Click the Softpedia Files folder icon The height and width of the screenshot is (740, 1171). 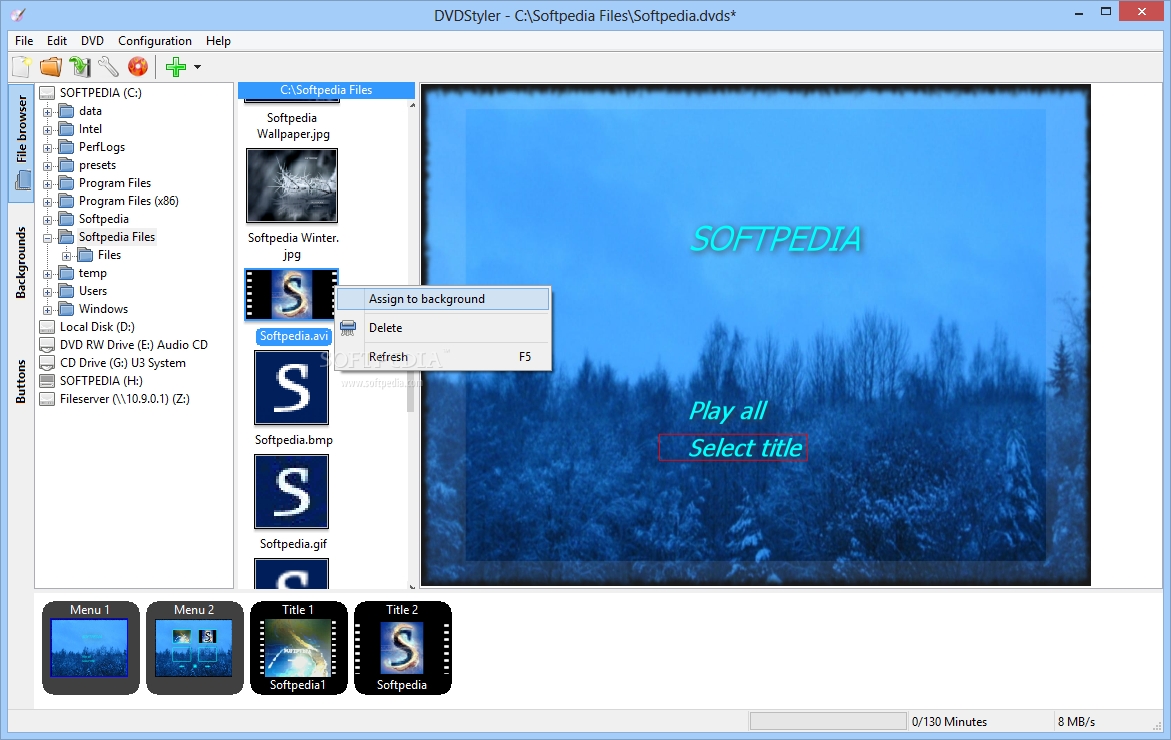pos(66,237)
